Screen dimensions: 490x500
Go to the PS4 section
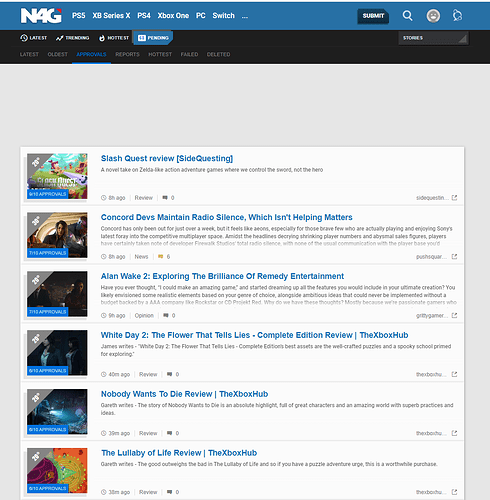[144, 16]
